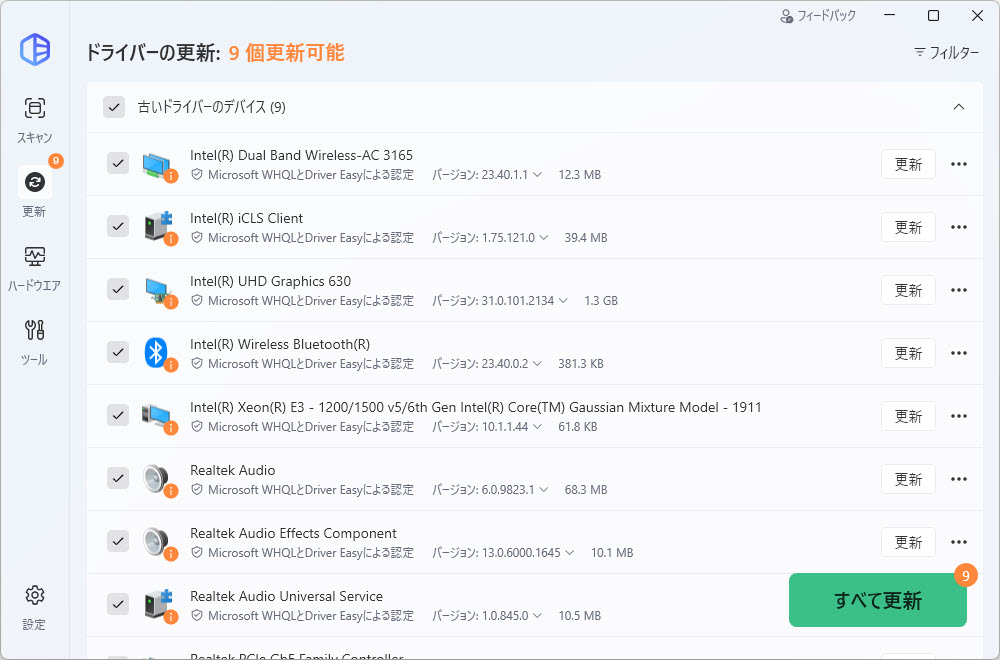
Task: Update the Intel Dual Band Wireless-AC 3165 driver
Action: [x=908, y=165]
